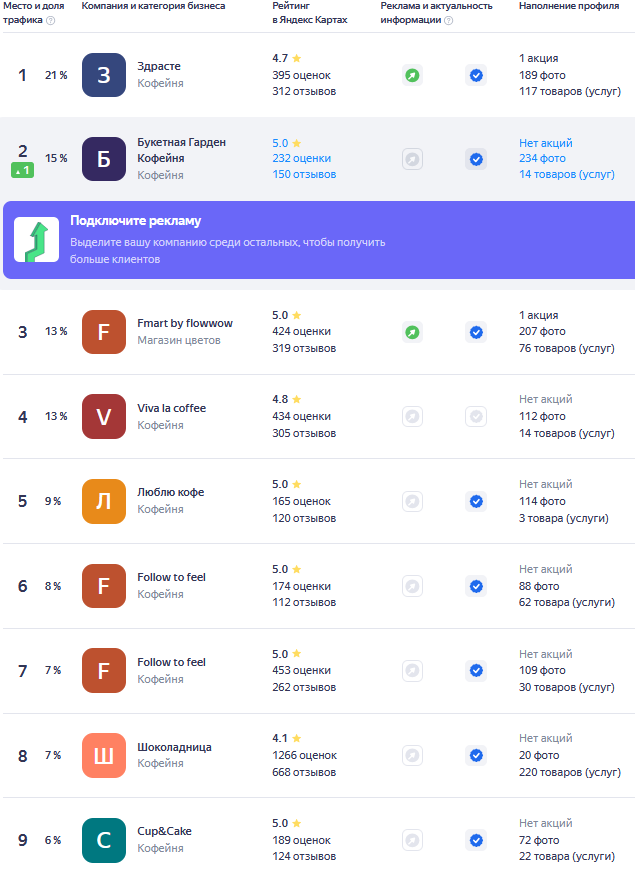This screenshot has height=875, width=635.
Task: Click the Букетная Гарден Кофейня logo icon
Action: (104, 159)
